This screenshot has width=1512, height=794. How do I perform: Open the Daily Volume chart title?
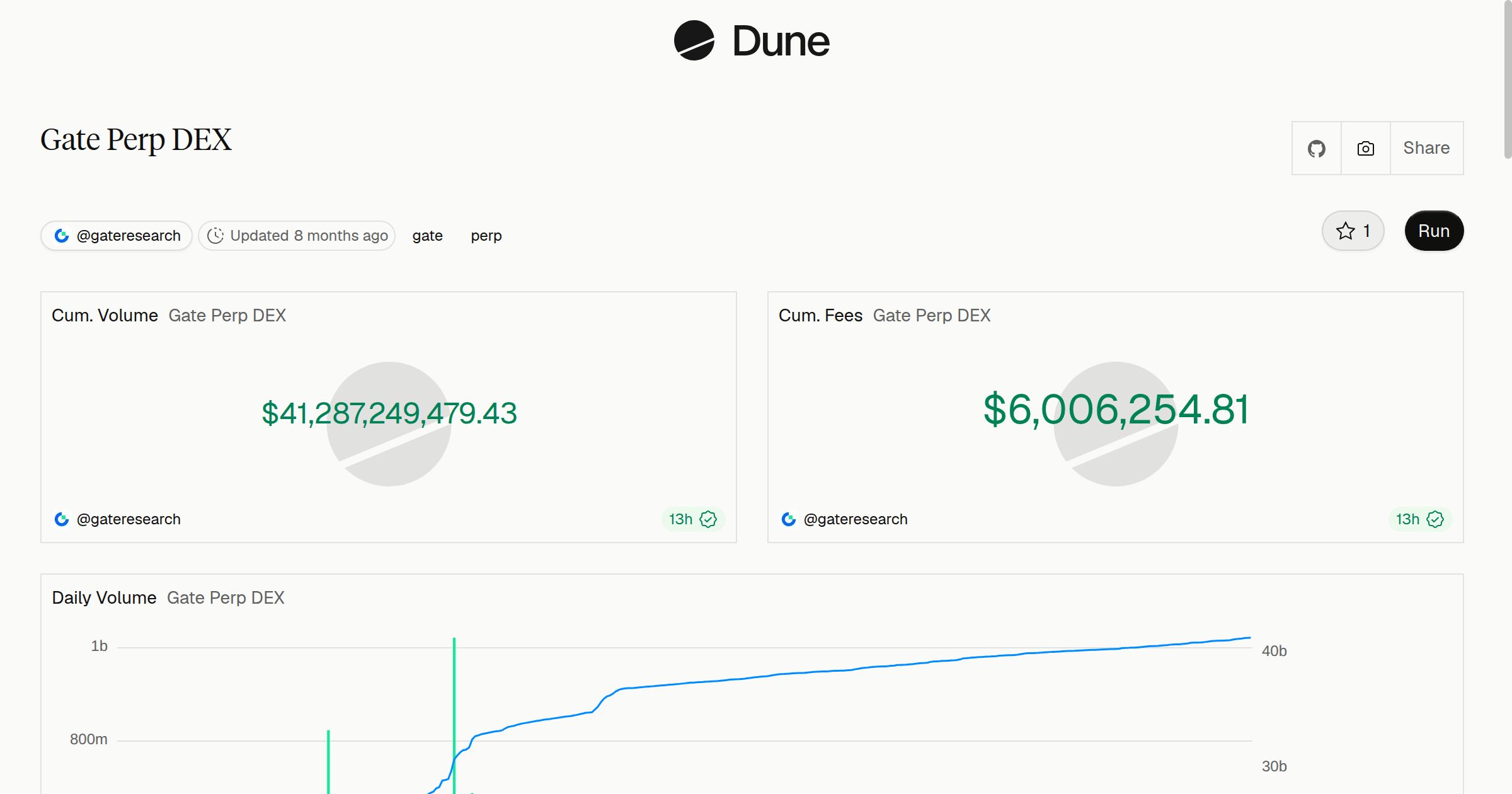point(104,597)
